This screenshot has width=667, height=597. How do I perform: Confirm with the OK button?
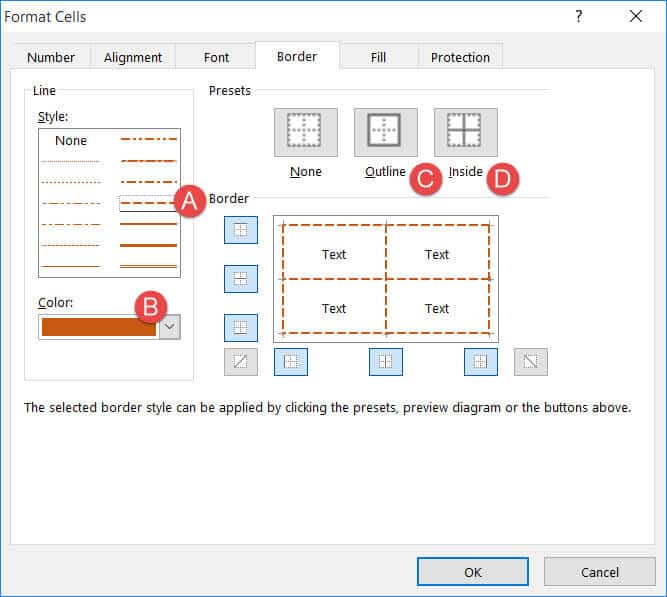(473, 572)
